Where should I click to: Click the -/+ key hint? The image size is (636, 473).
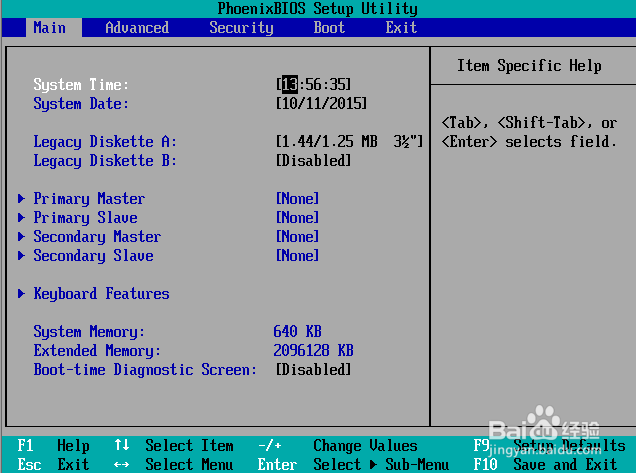270,445
